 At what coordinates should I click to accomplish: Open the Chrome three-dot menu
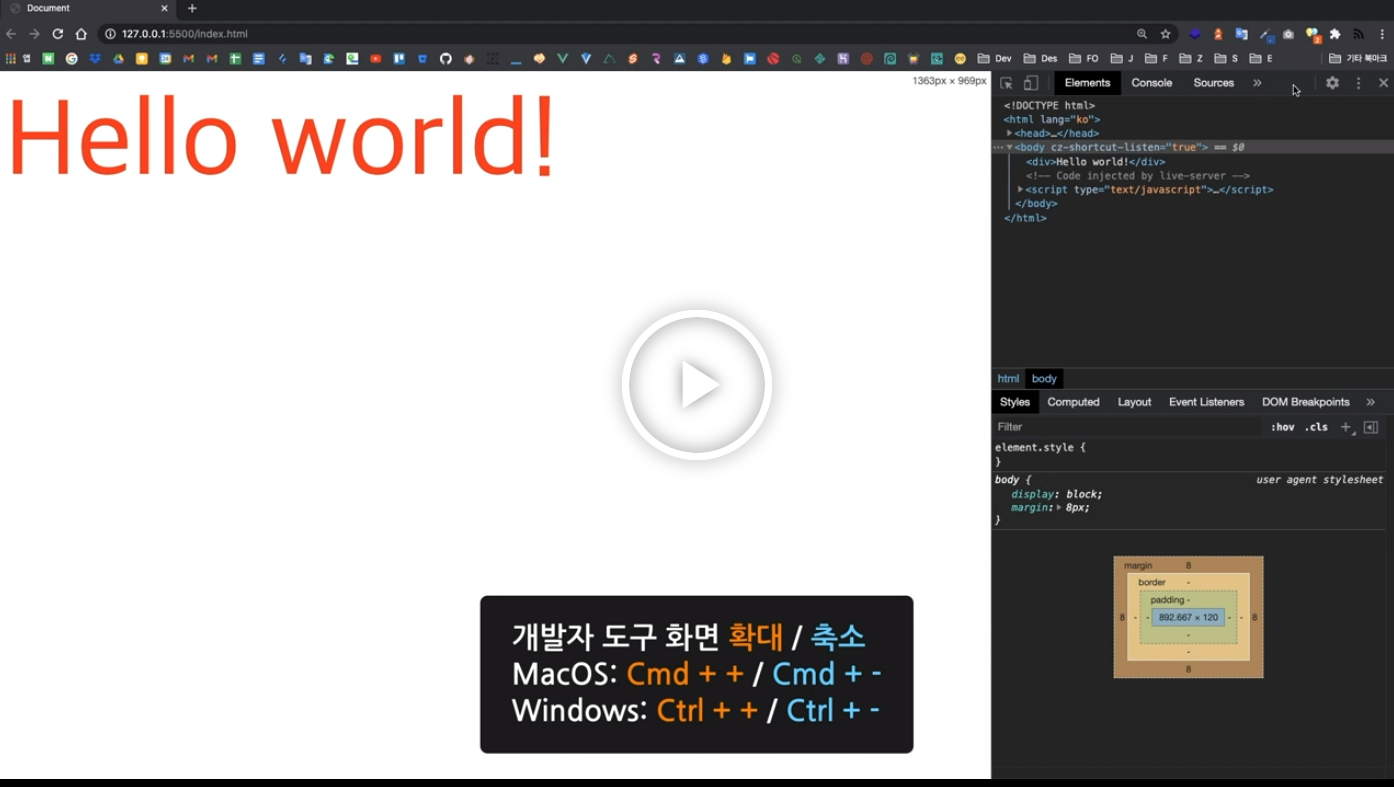[1382, 34]
